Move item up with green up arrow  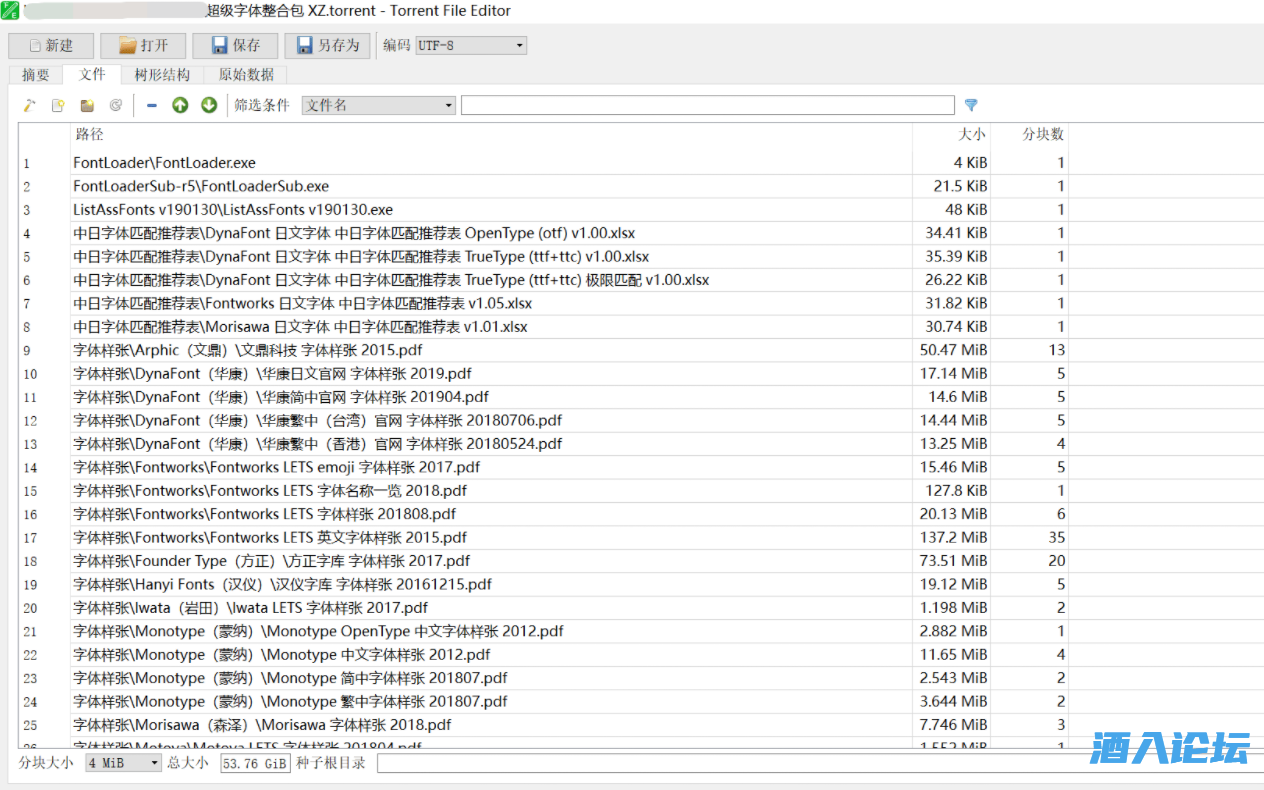180,105
